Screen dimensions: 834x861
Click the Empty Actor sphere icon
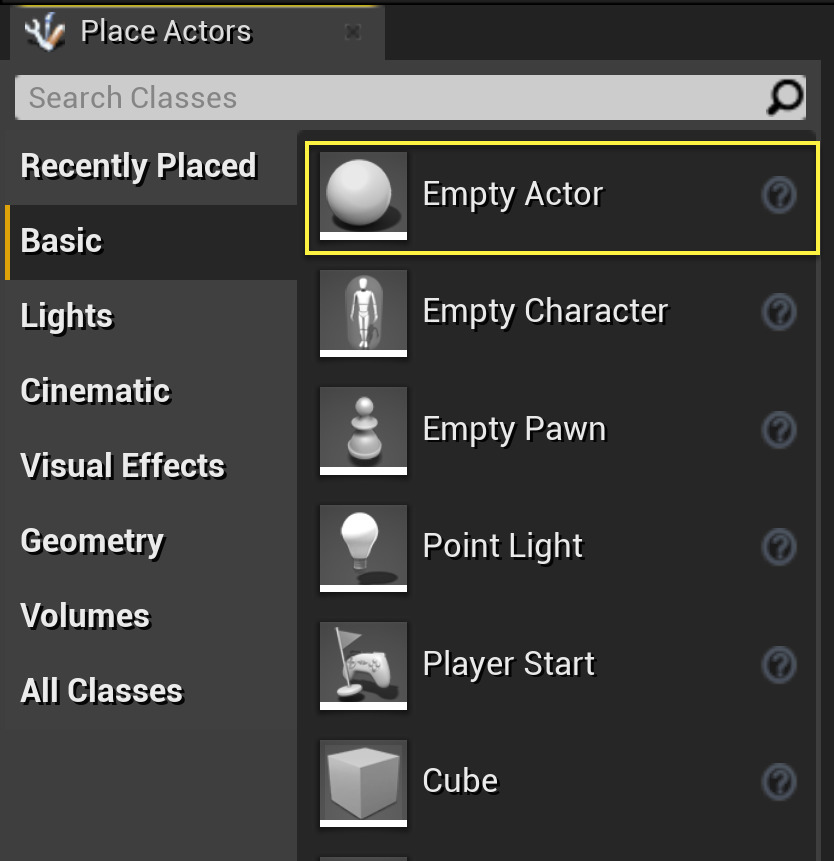click(x=363, y=195)
